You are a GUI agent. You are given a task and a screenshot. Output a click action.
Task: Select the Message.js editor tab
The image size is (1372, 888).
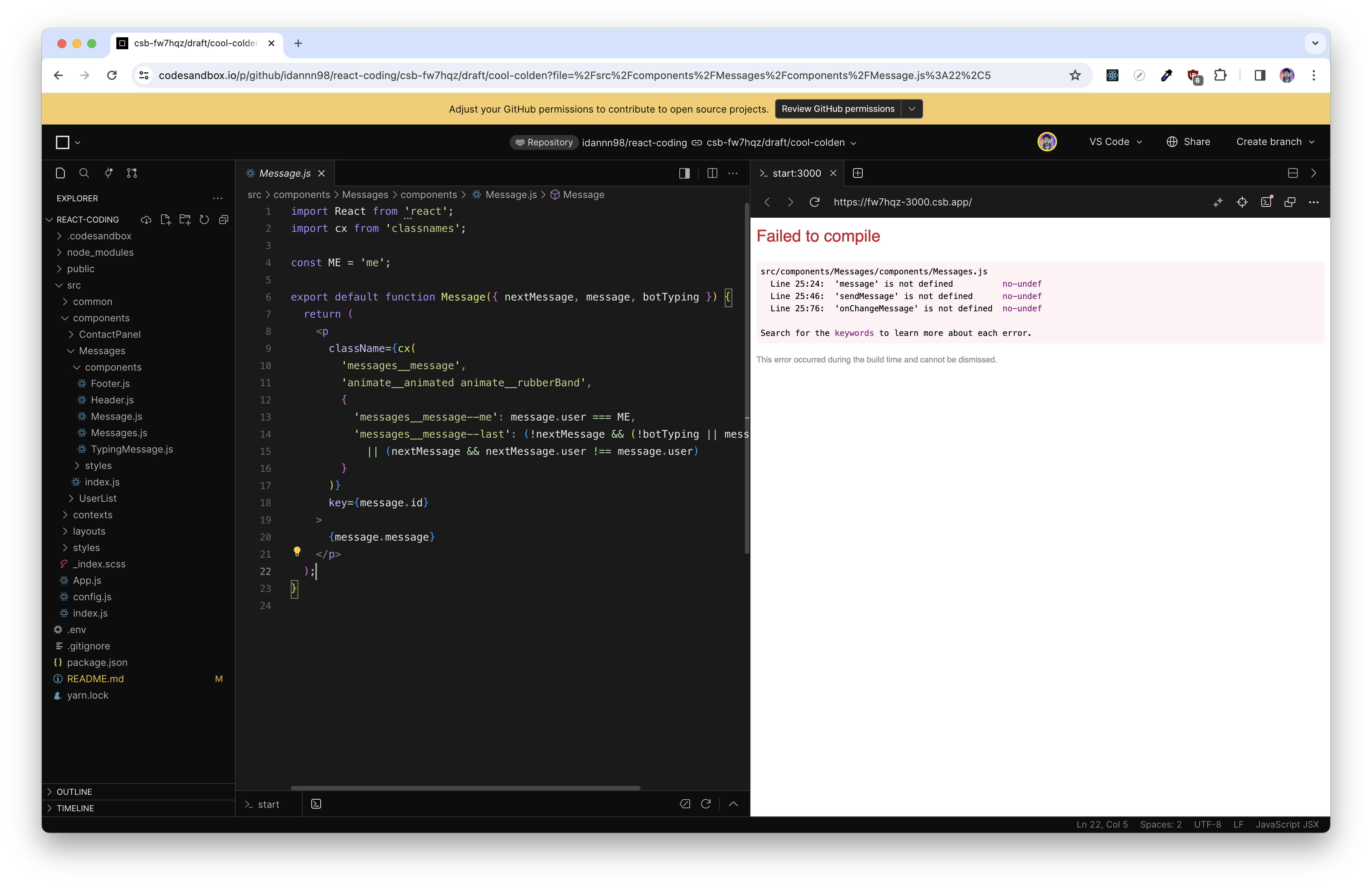click(284, 173)
